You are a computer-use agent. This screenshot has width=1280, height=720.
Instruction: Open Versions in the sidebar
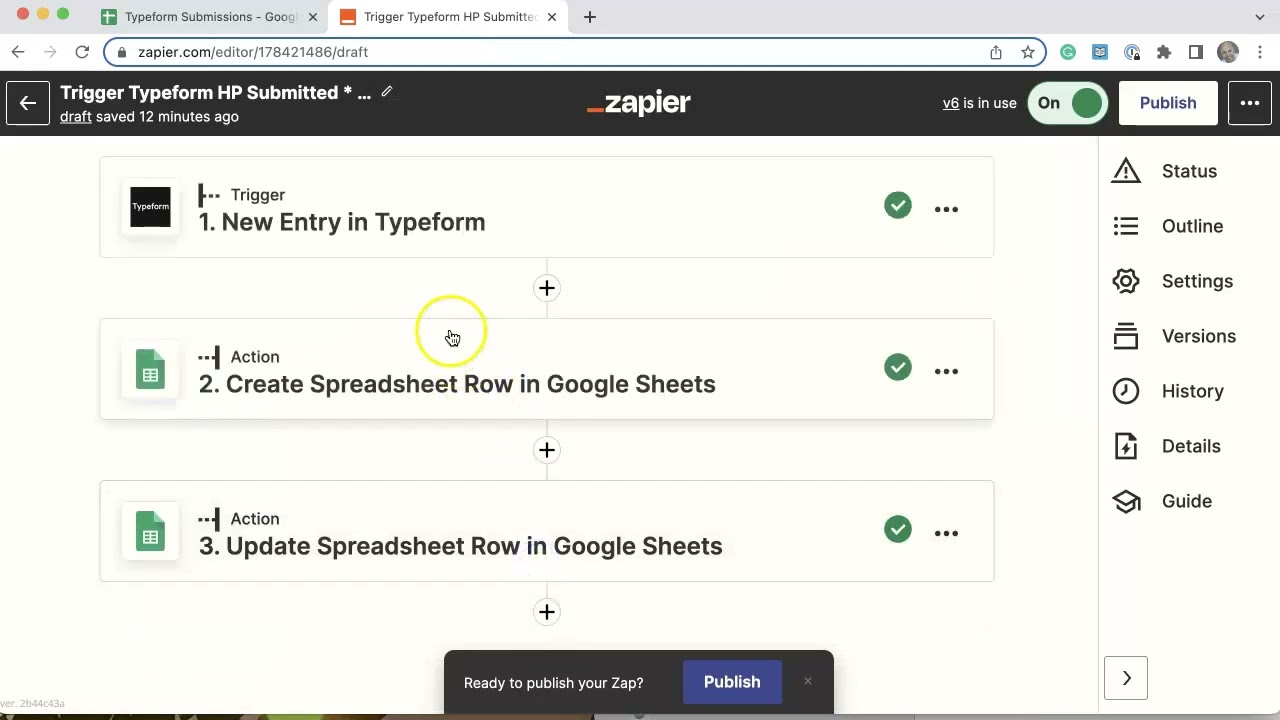click(1198, 336)
